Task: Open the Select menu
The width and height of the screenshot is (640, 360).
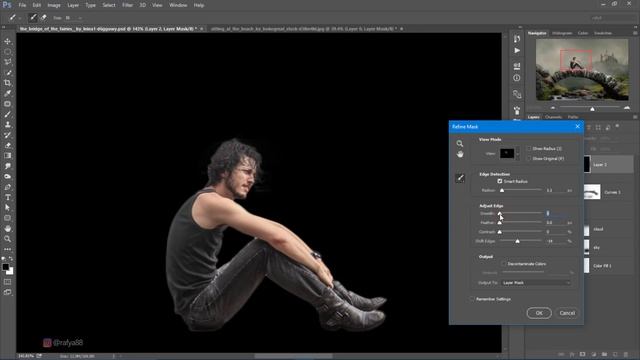Action: (x=109, y=5)
